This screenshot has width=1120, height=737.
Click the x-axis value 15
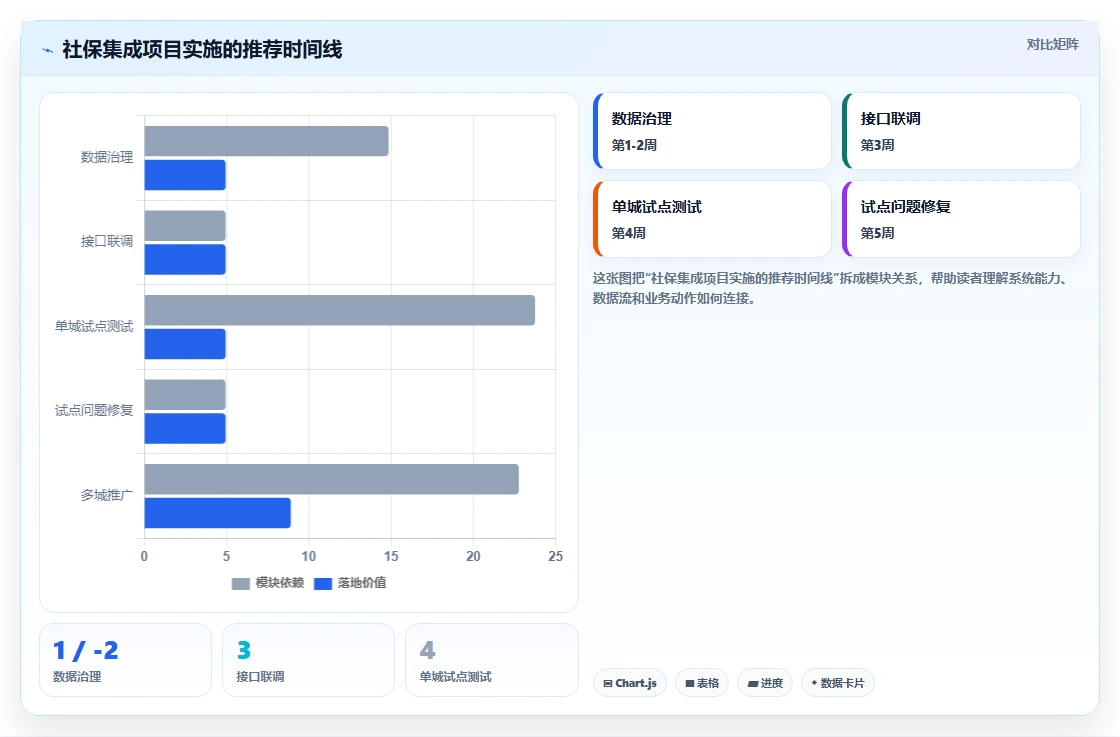coord(391,556)
